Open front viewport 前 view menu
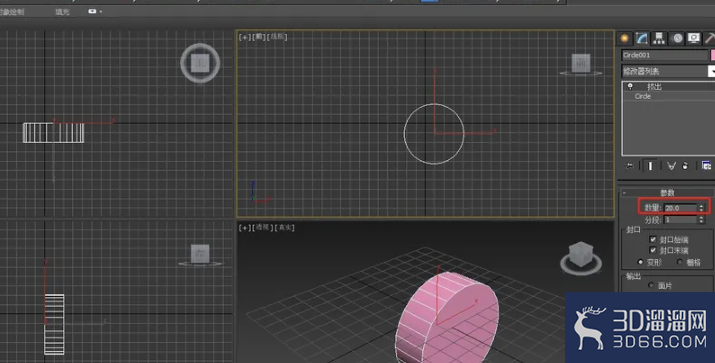Screen dimensions: 715x363 pos(259,37)
